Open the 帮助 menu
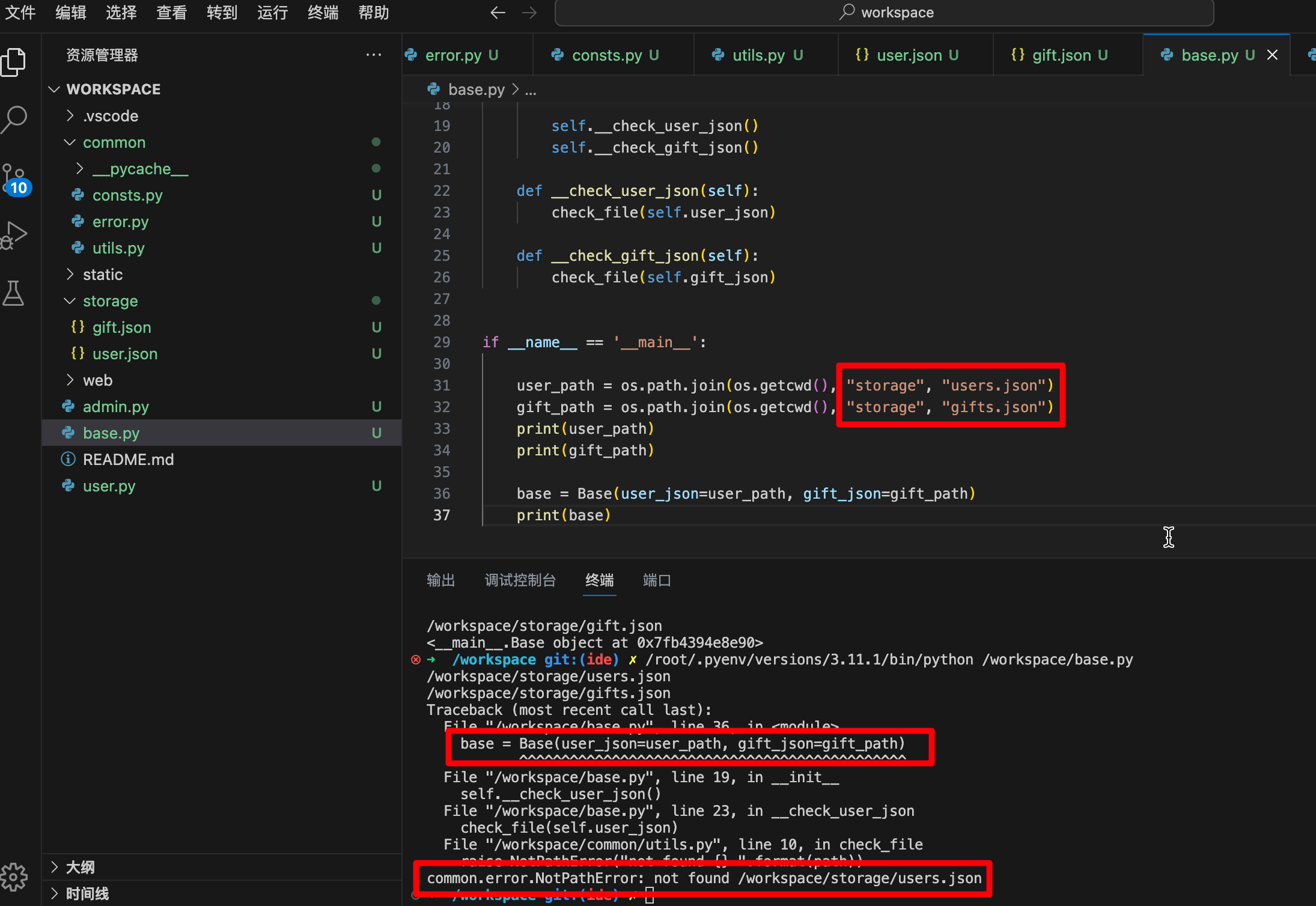Image resolution: width=1316 pixels, height=906 pixels. coord(374,13)
